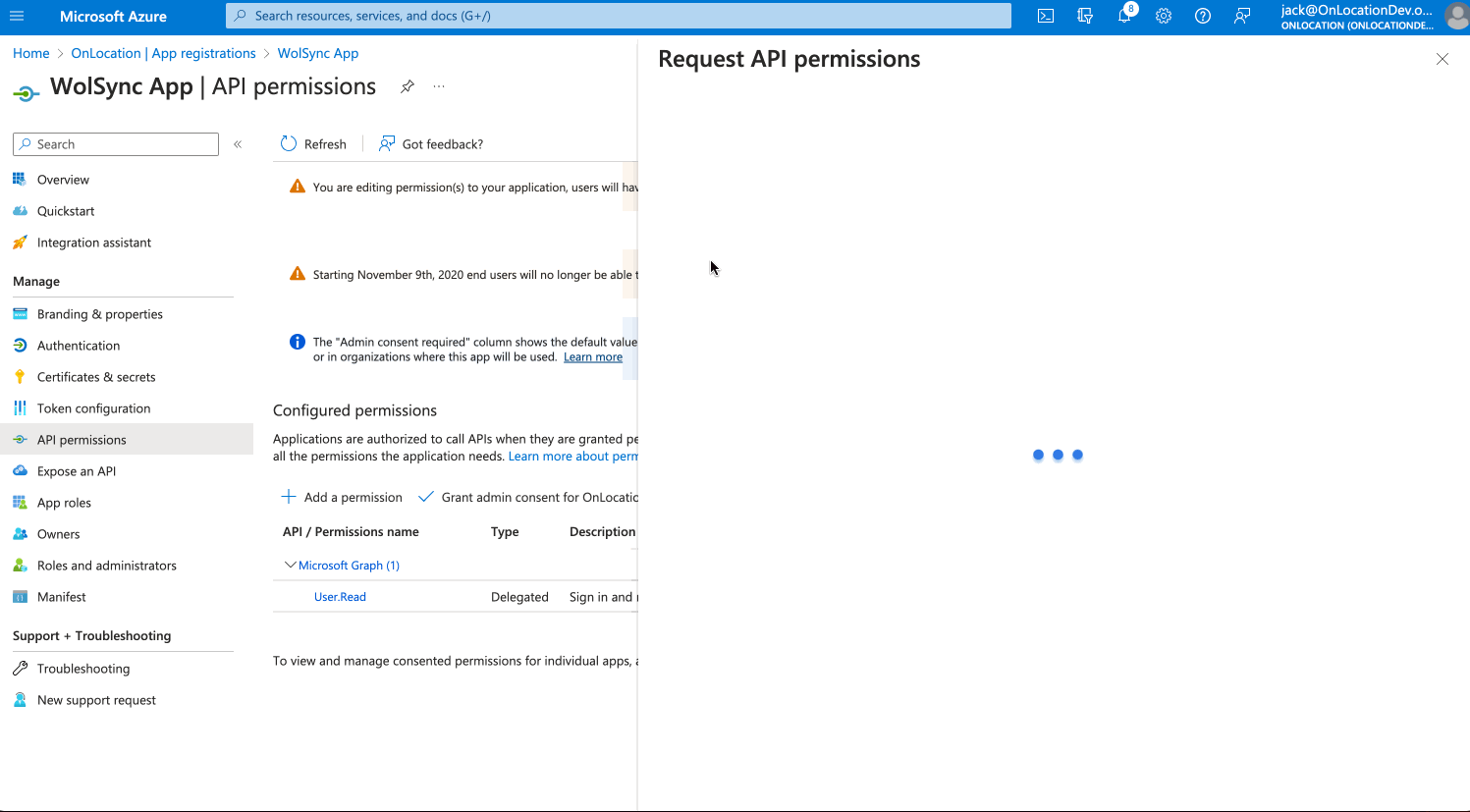Go to Home breadcrumb
This screenshot has height=812, width=1470.
tap(31, 53)
